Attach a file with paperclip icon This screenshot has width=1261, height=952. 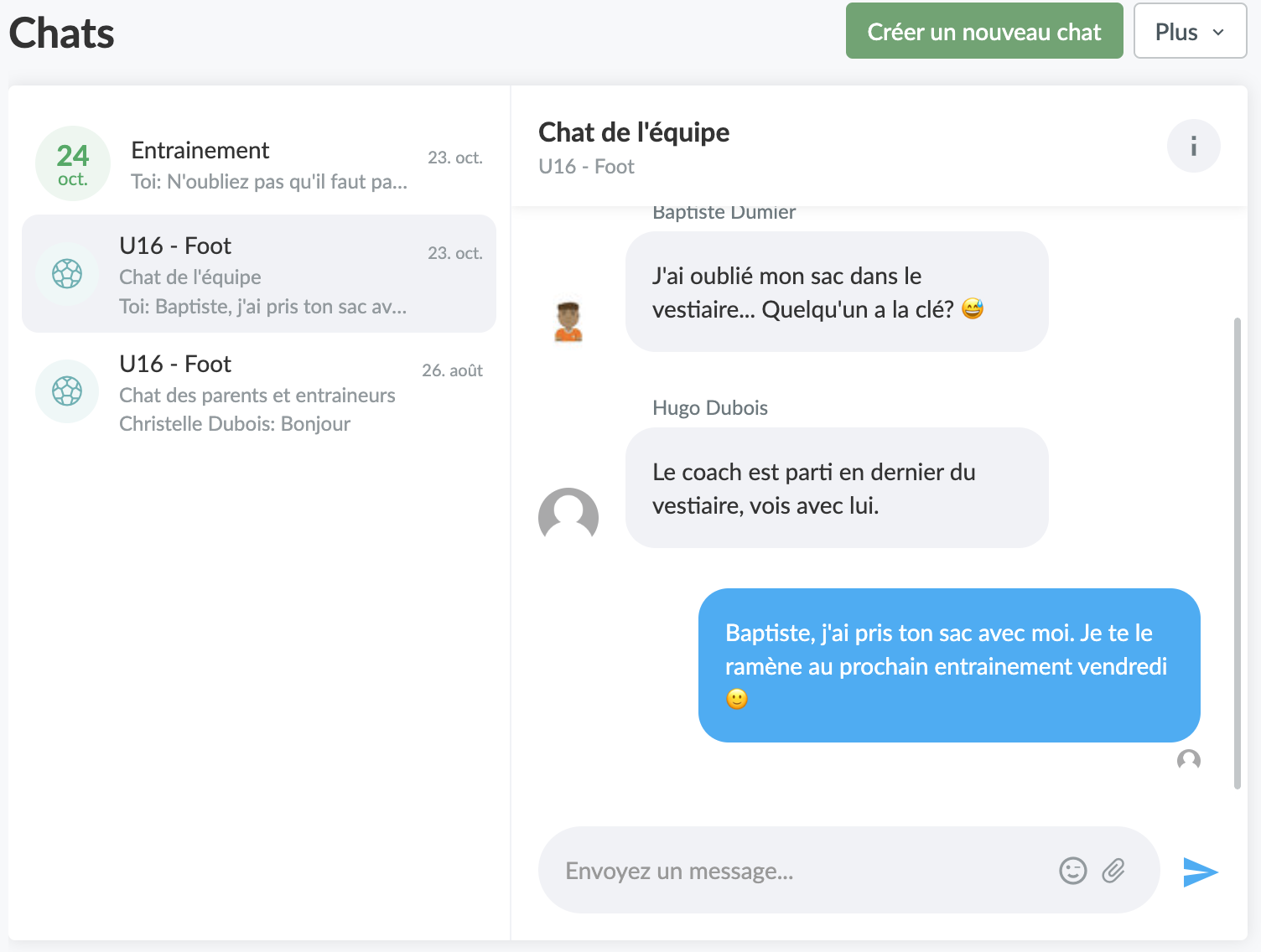[1113, 871]
